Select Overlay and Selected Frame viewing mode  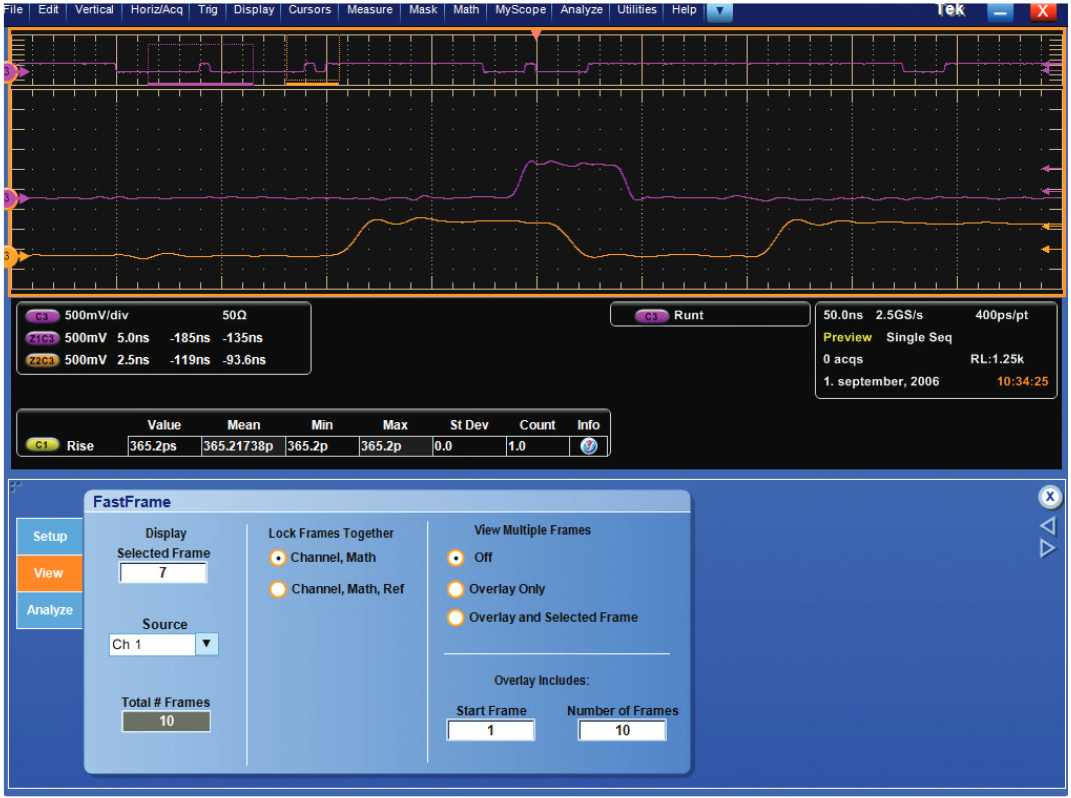pos(455,617)
